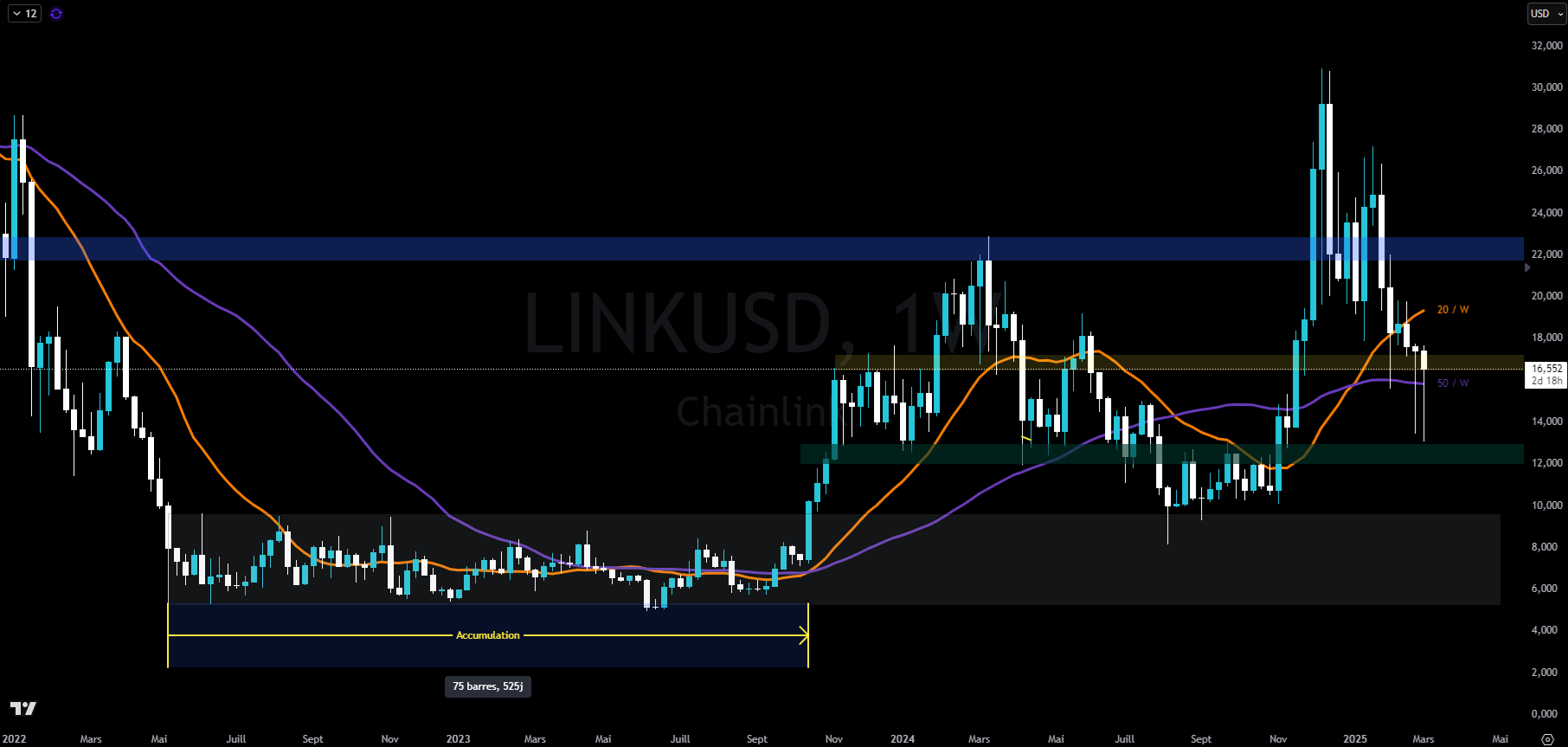Click the 0,000 price scale label
Viewport: 1568px width, 747px height.
1546,714
